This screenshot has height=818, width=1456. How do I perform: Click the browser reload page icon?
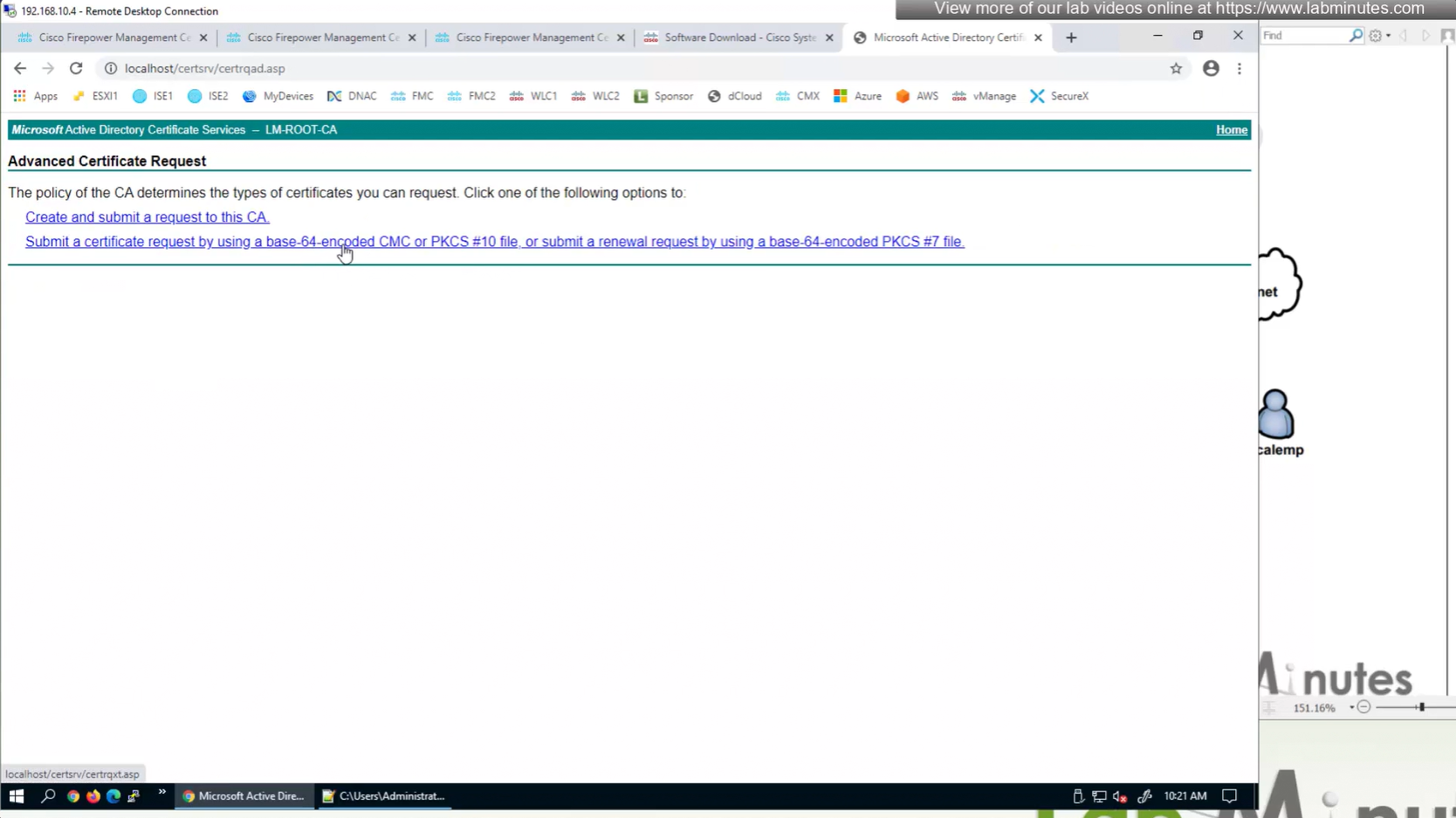[x=76, y=68]
